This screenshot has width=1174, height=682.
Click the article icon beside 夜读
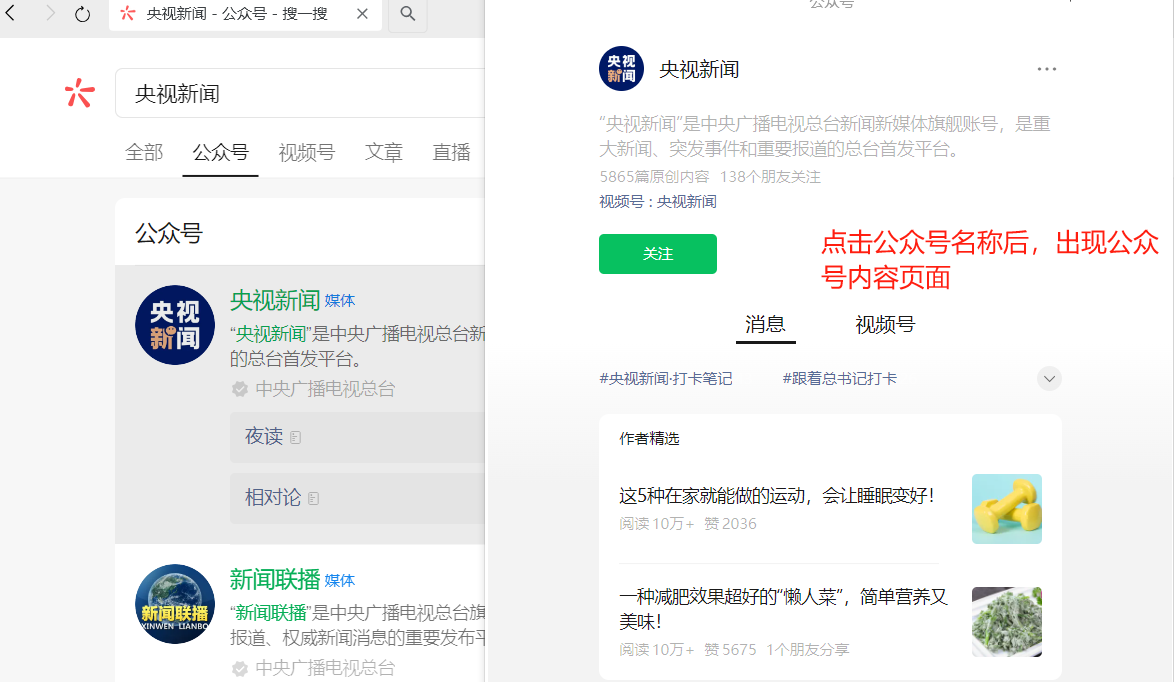pos(296,437)
